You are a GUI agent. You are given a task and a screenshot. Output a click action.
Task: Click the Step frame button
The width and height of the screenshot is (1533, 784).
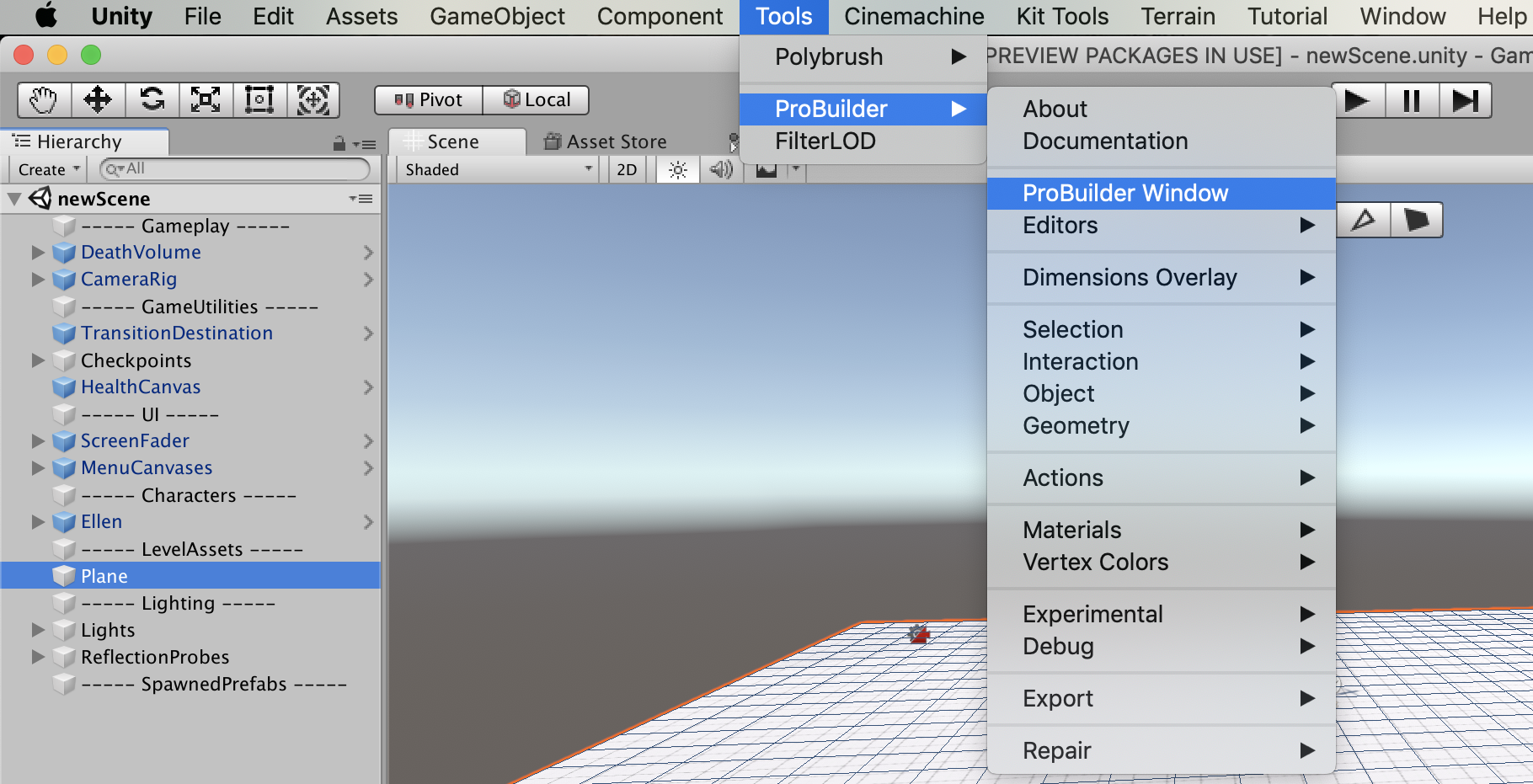click(x=1466, y=101)
